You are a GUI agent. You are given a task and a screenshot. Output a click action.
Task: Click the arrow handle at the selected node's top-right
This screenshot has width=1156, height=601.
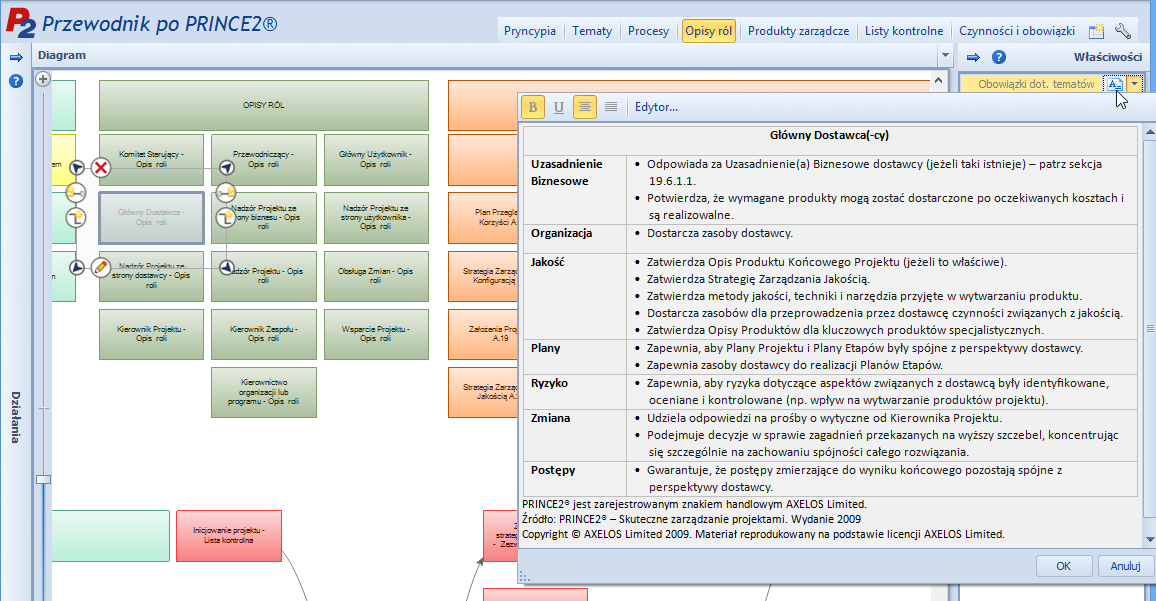pos(226,168)
